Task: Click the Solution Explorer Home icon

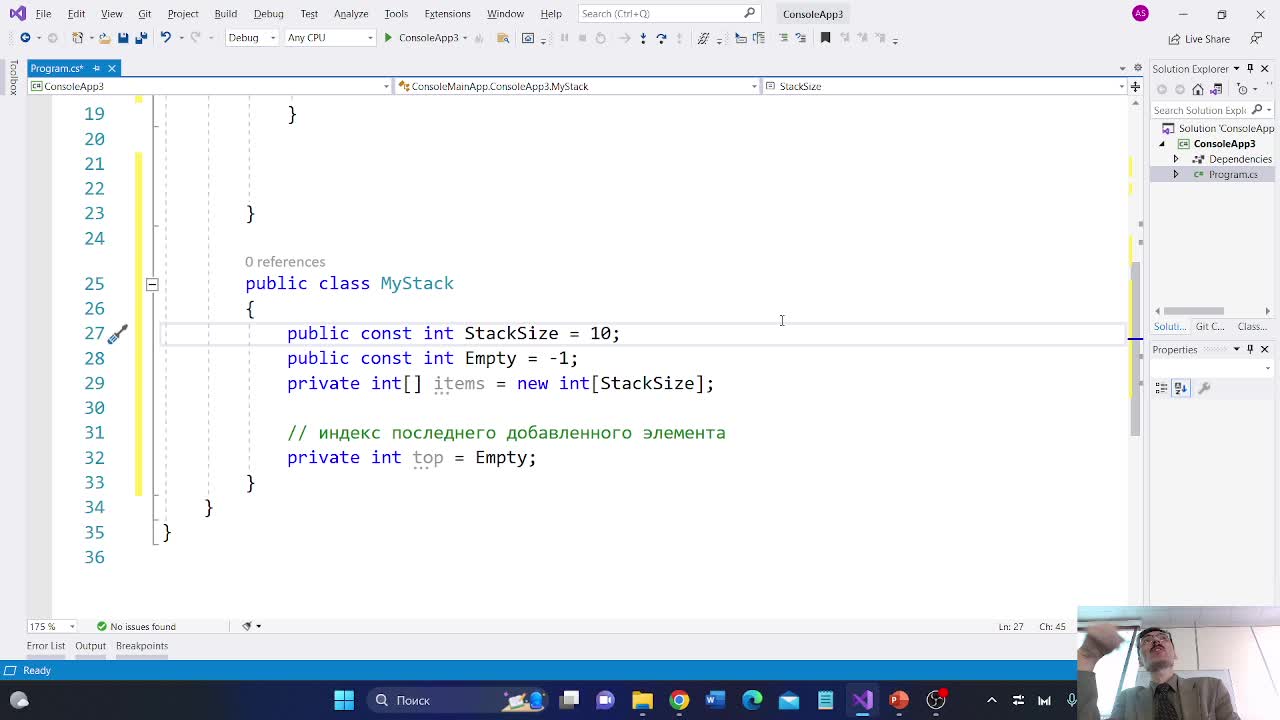Action: [1198, 89]
